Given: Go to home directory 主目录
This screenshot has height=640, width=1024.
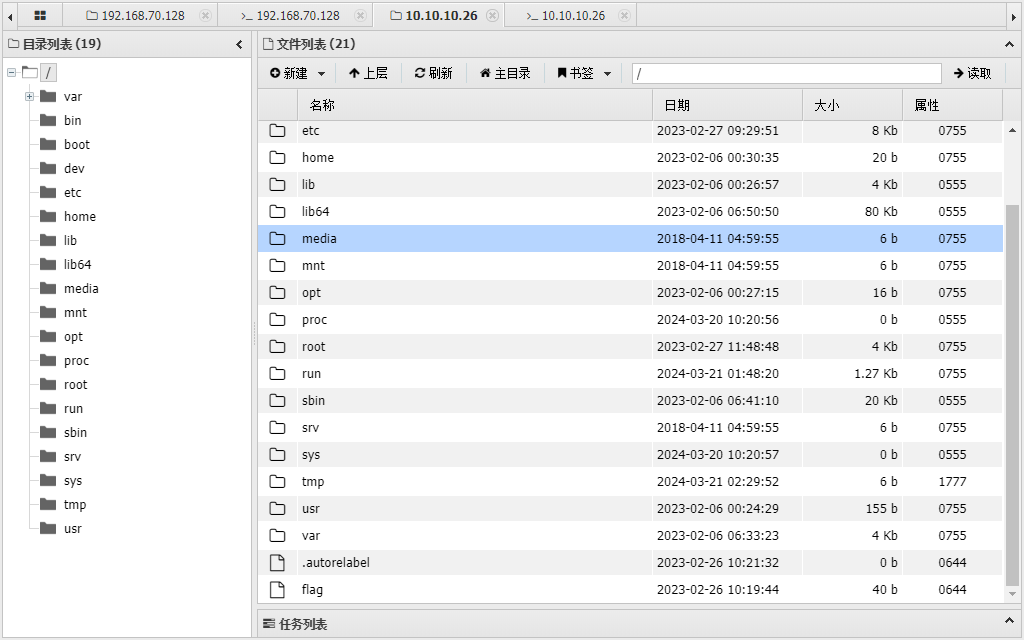Looking at the screenshot, I should (x=505, y=73).
